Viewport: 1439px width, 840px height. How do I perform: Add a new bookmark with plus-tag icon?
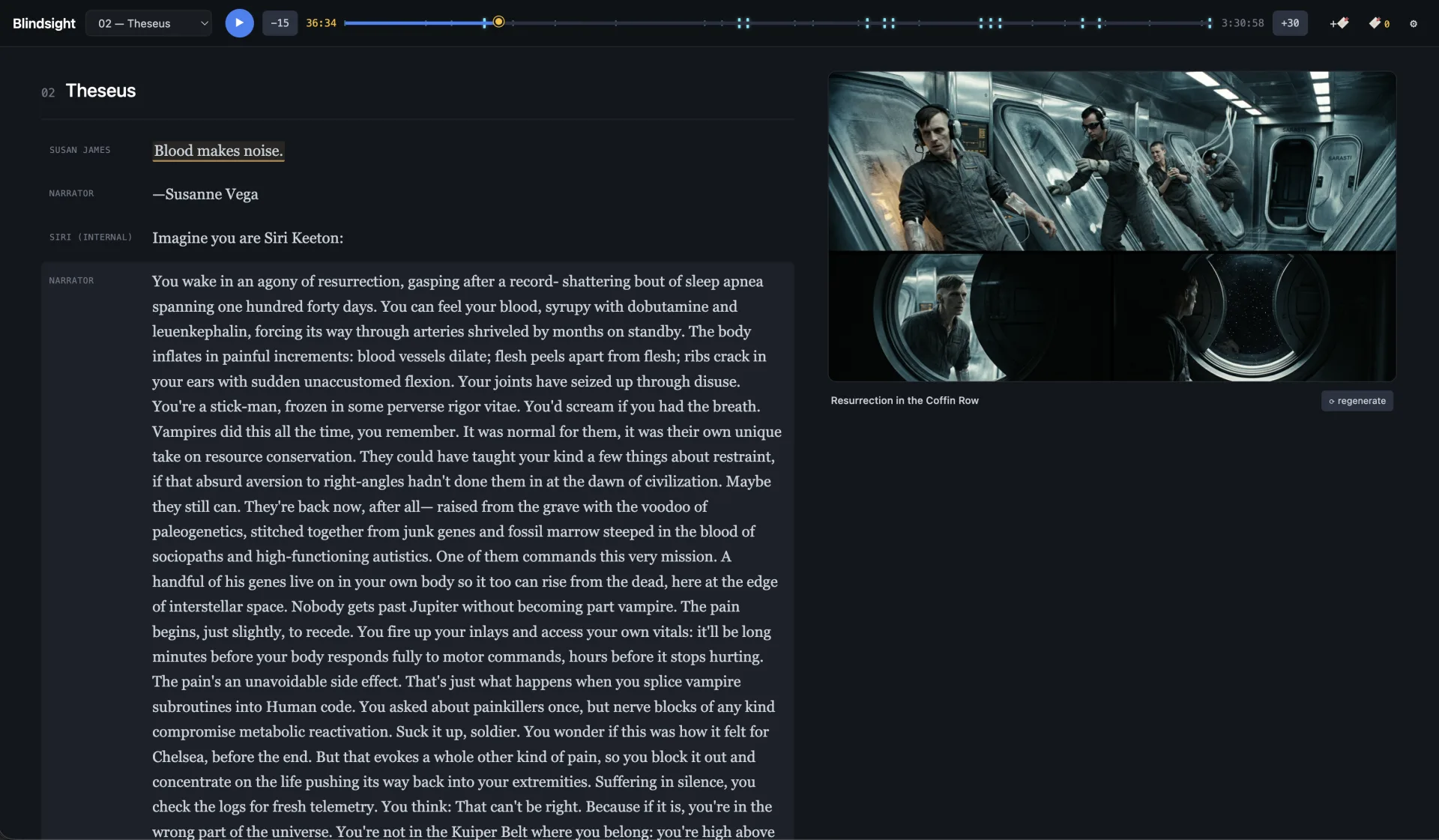click(1339, 23)
